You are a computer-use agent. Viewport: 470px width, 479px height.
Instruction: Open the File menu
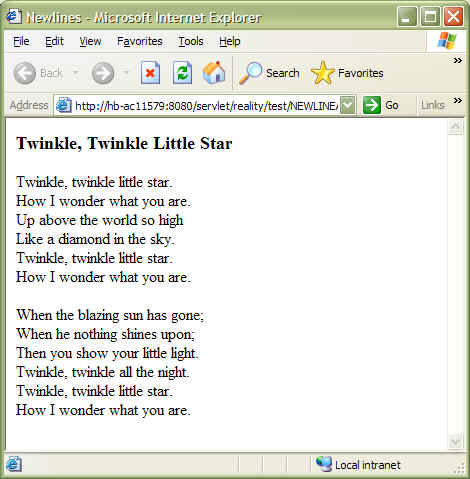(x=21, y=41)
